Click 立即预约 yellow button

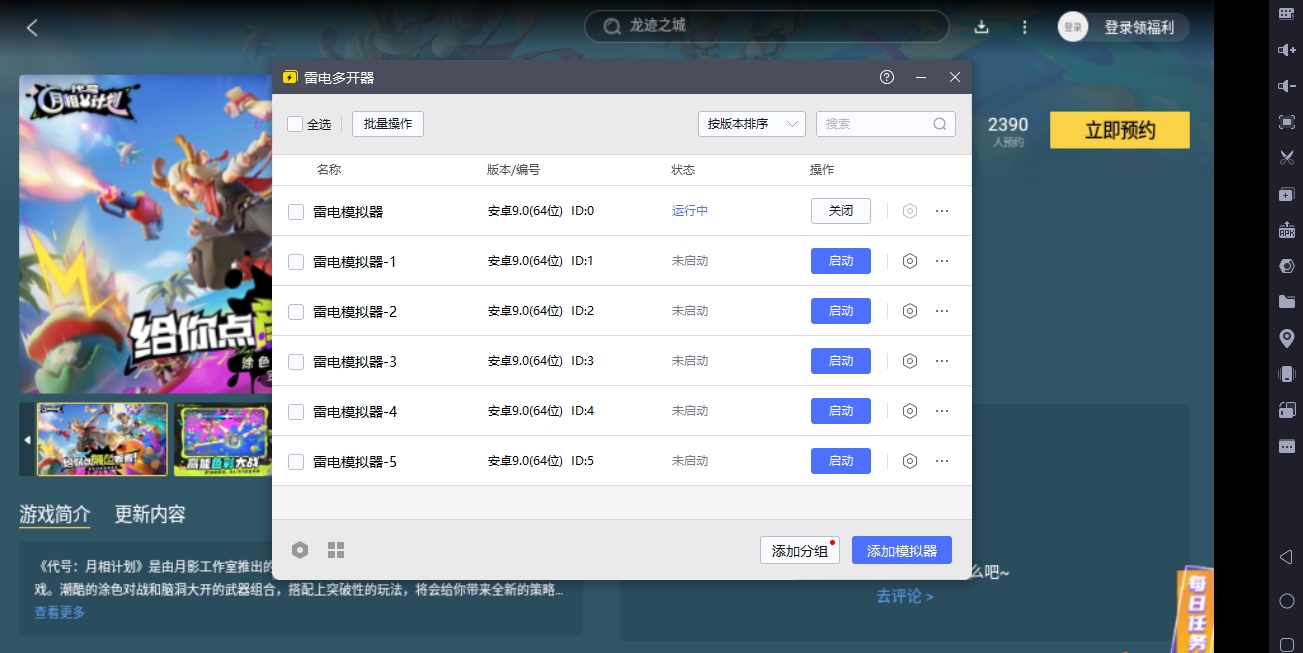(1120, 130)
